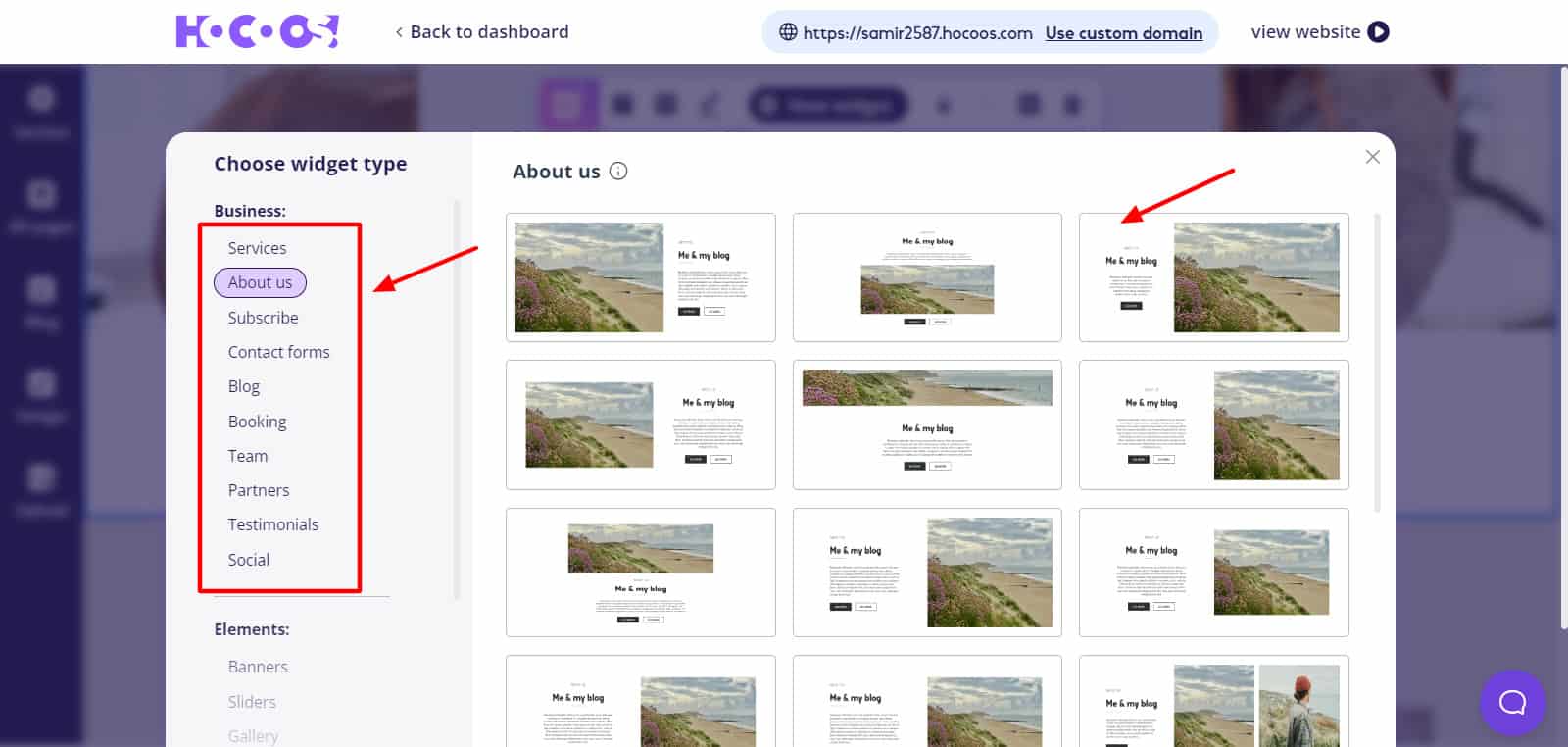The width and height of the screenshot is (1568, 747).
Task: Click the globe icon in URL bar
Action: pyautogui.click(x=788, y=32)
